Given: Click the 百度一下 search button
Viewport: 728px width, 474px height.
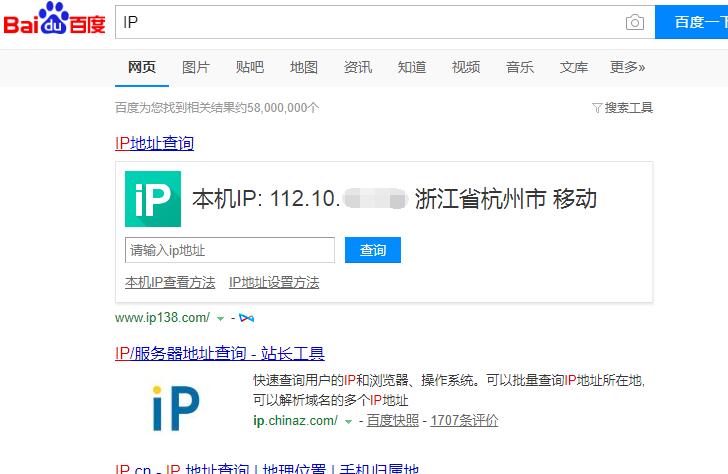Looking at the screenshot, I should [691, 22].
